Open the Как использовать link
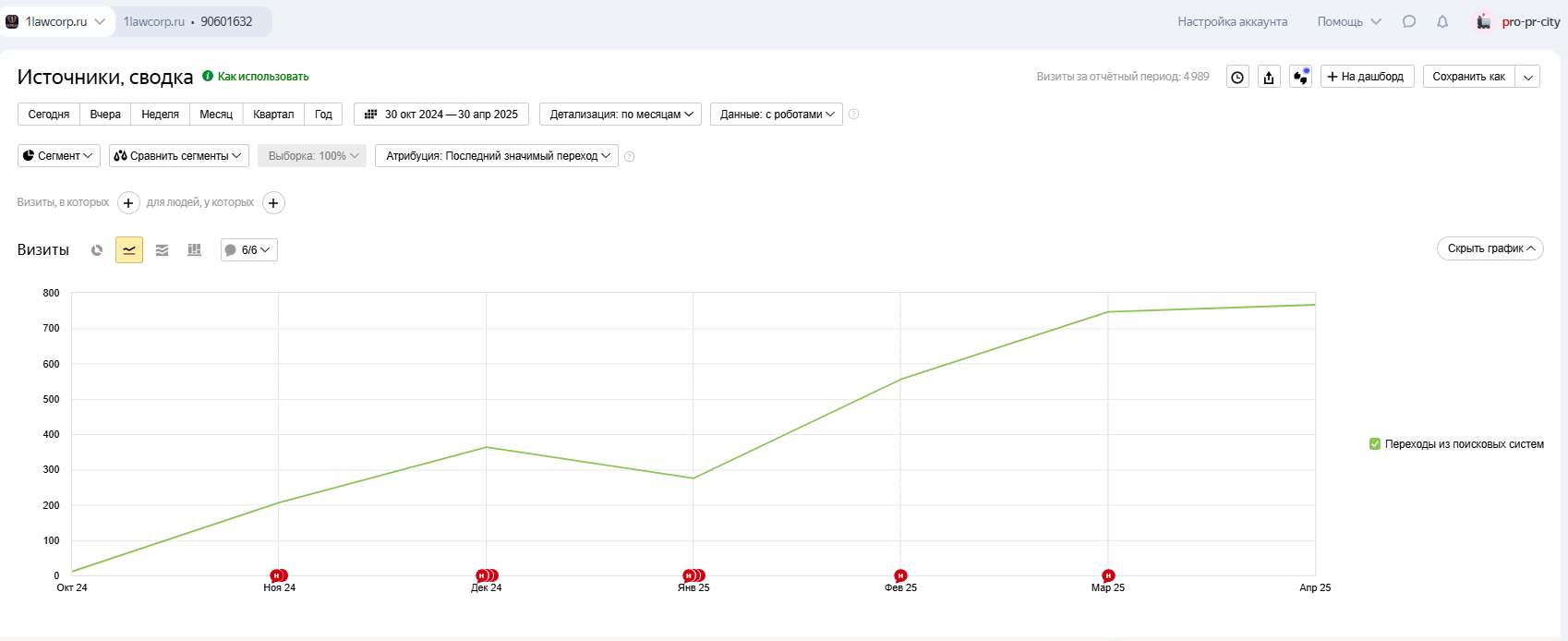Screen dimensions: 1568x641 262,77
